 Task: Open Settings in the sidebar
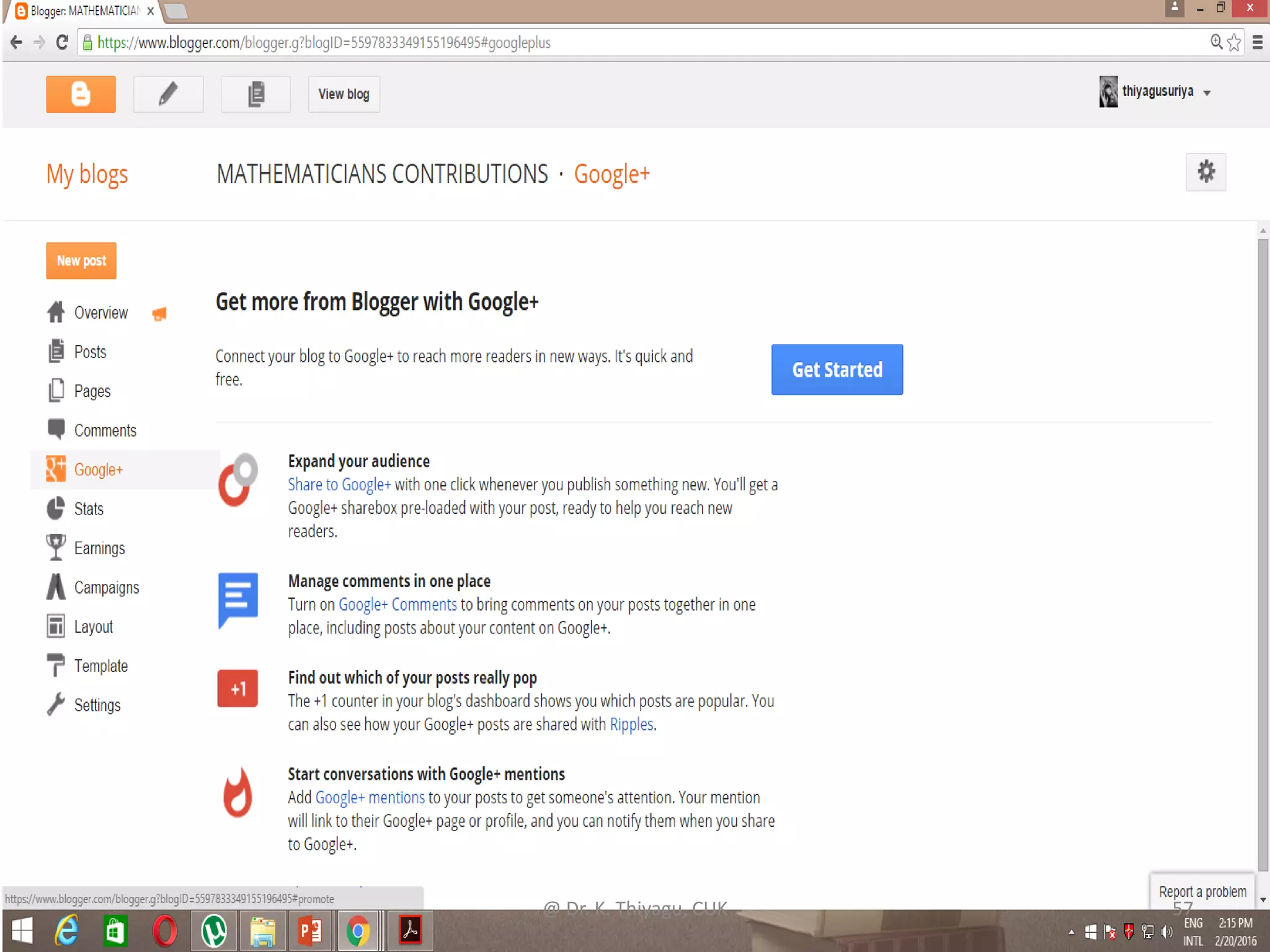(97, 705)
